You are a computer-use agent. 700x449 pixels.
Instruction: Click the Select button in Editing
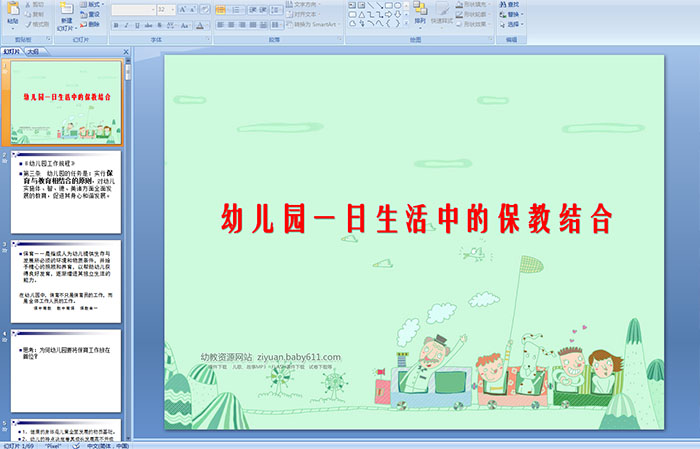(511, 24)
